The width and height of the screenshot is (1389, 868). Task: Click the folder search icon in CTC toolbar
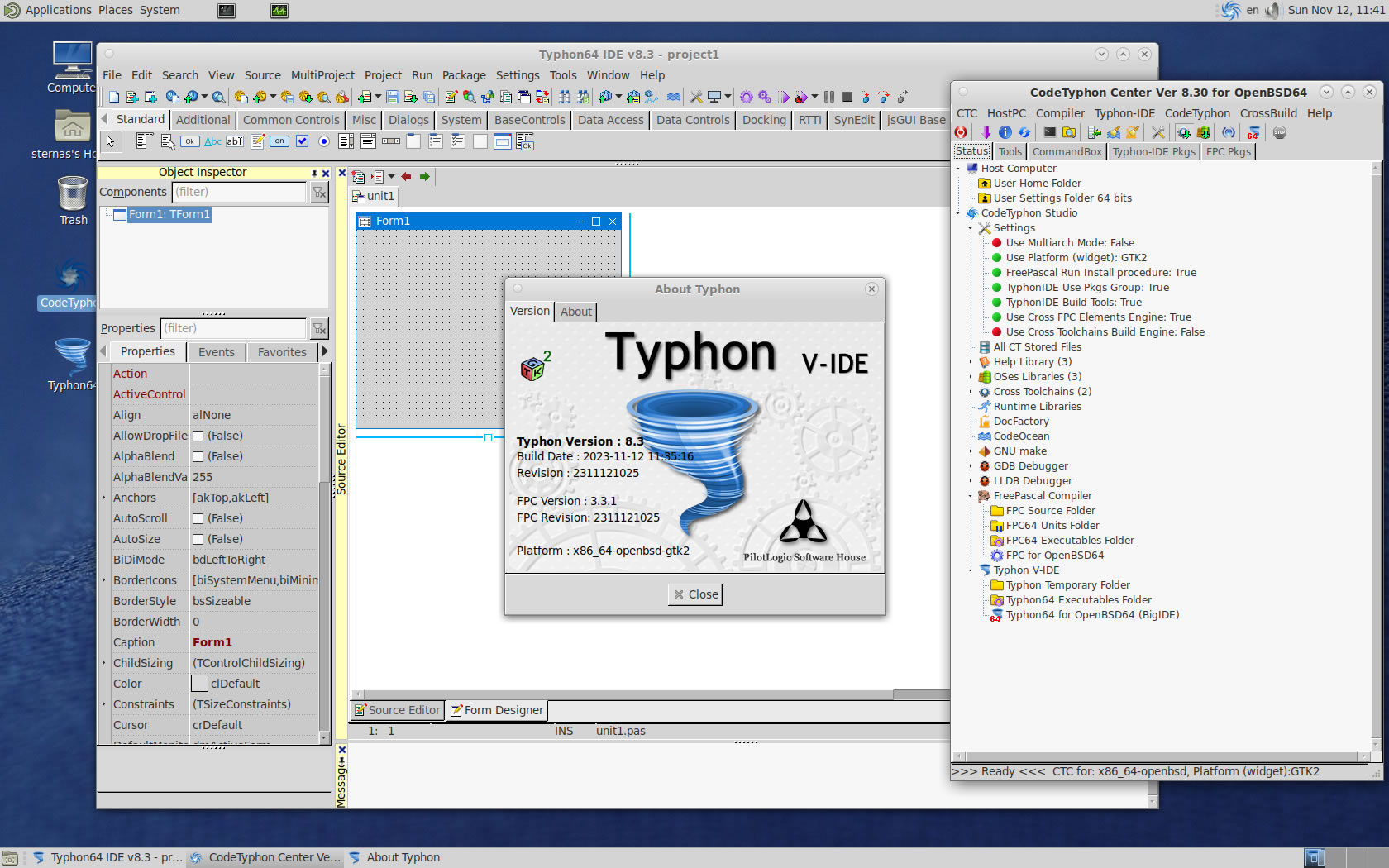1069,132
